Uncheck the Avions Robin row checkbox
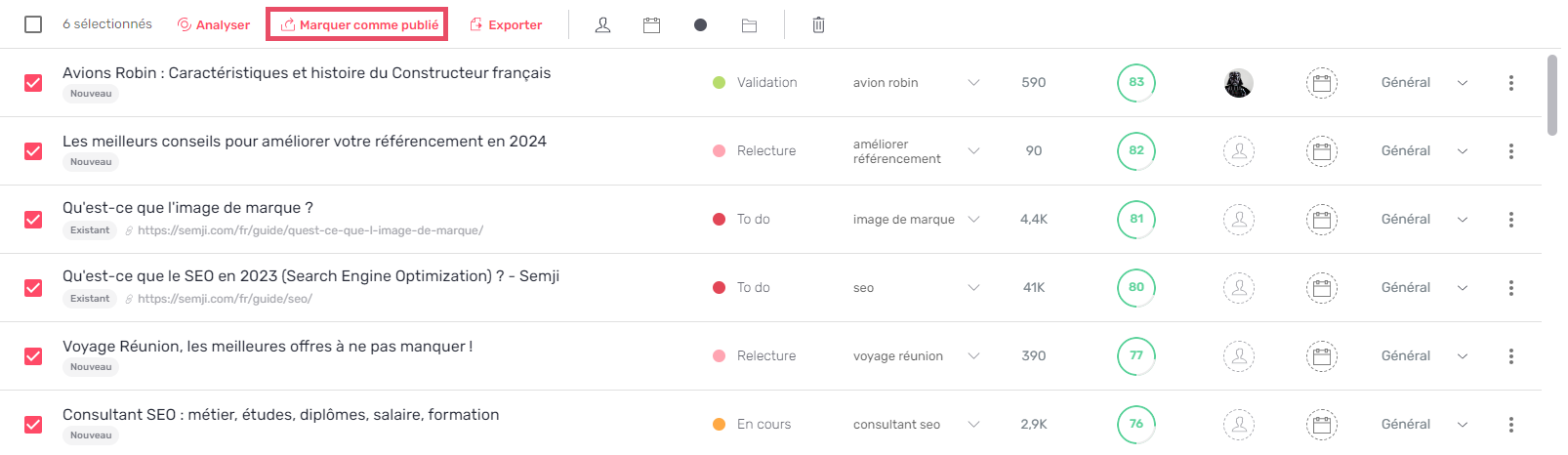This screenshot has height=455, width=1568. click(33, 83)
